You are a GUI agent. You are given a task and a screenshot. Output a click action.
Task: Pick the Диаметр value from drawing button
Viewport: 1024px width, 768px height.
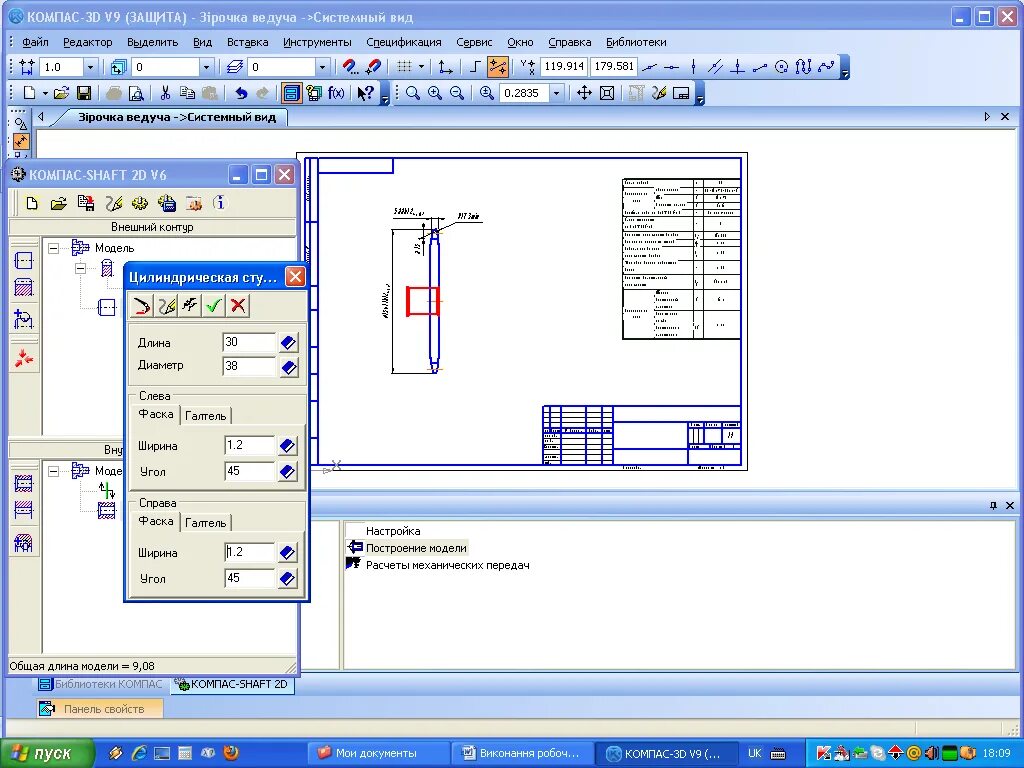point(289,367)
